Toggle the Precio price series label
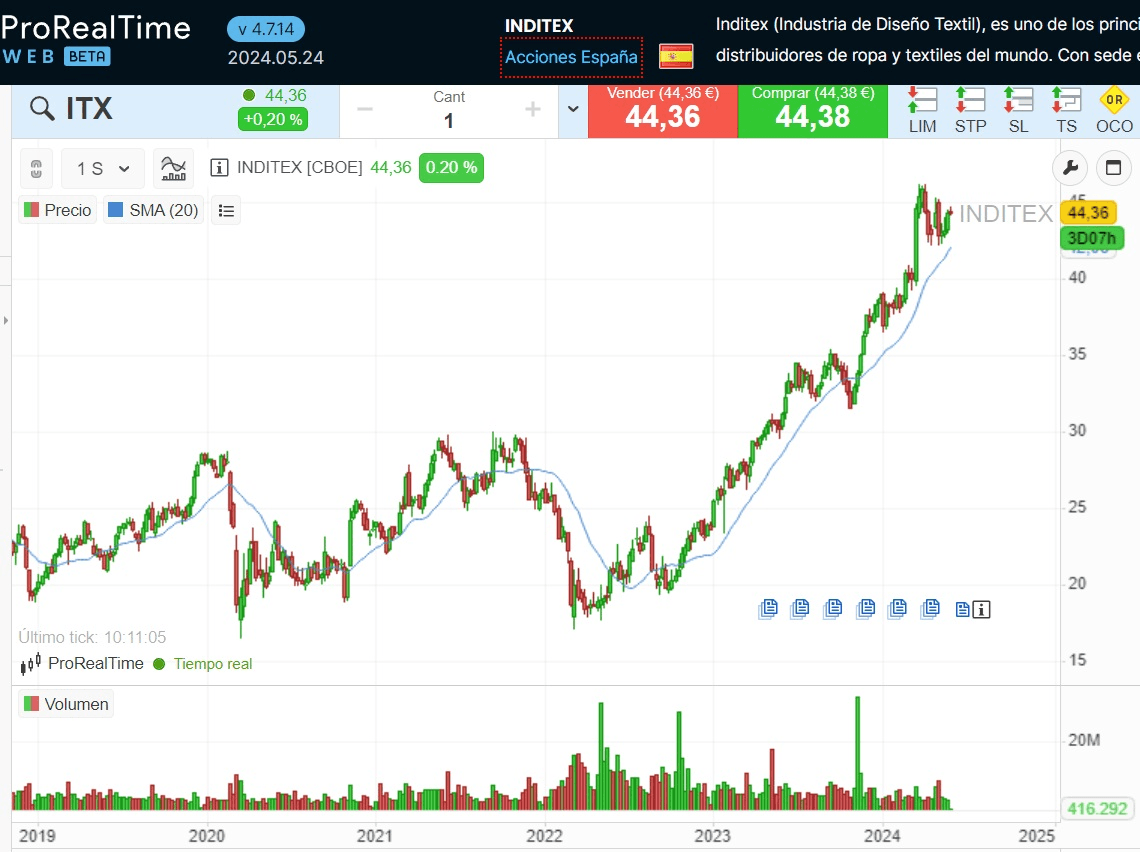The image size is (1140, 852). point(58,210)
